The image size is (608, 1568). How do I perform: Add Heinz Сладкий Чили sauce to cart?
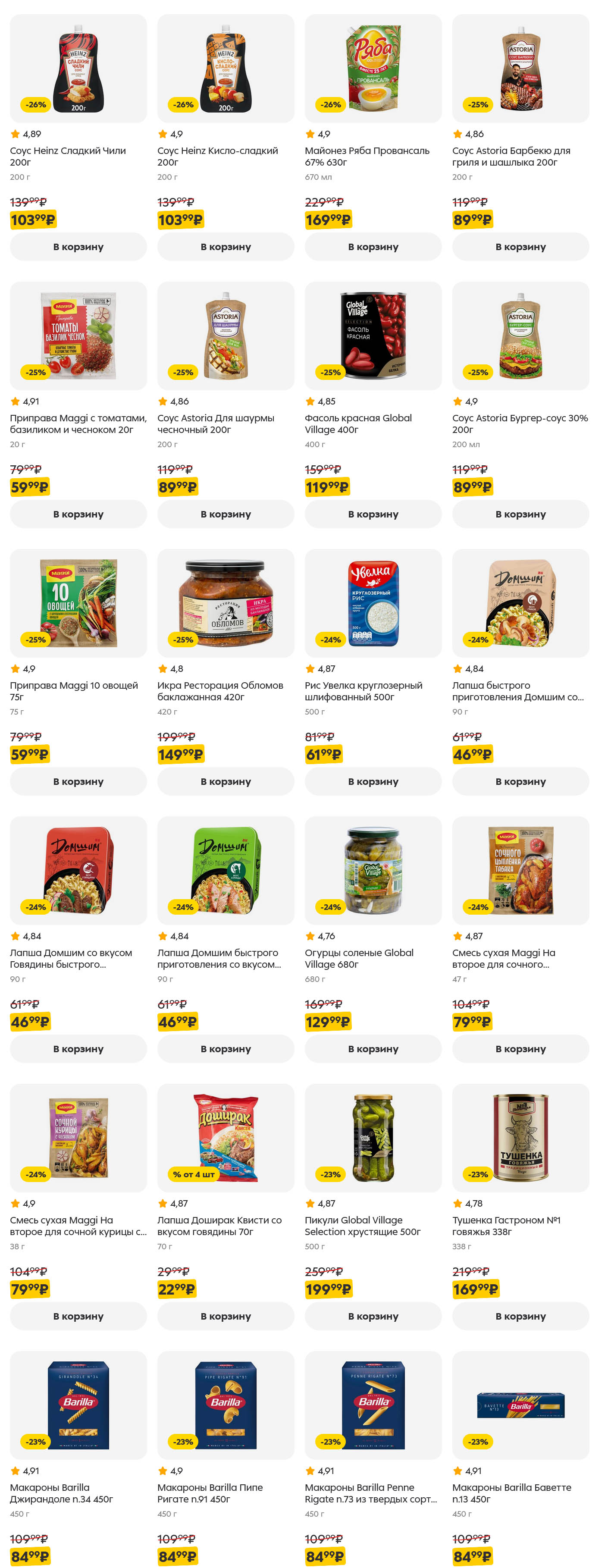[78, 247]
